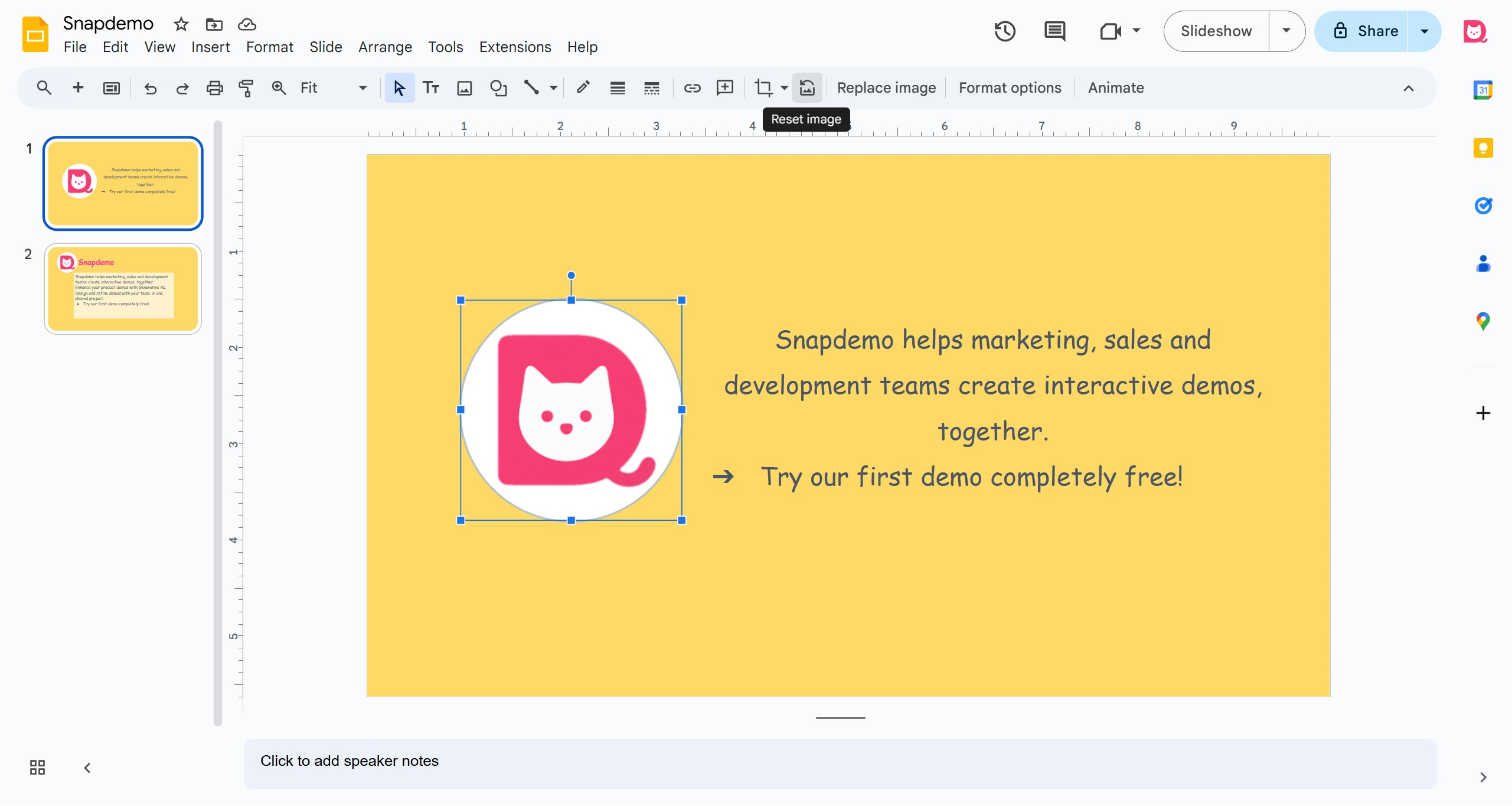Check the cloud document status icon
Screen dimensions: 1512x806
[x=247, y=24]
